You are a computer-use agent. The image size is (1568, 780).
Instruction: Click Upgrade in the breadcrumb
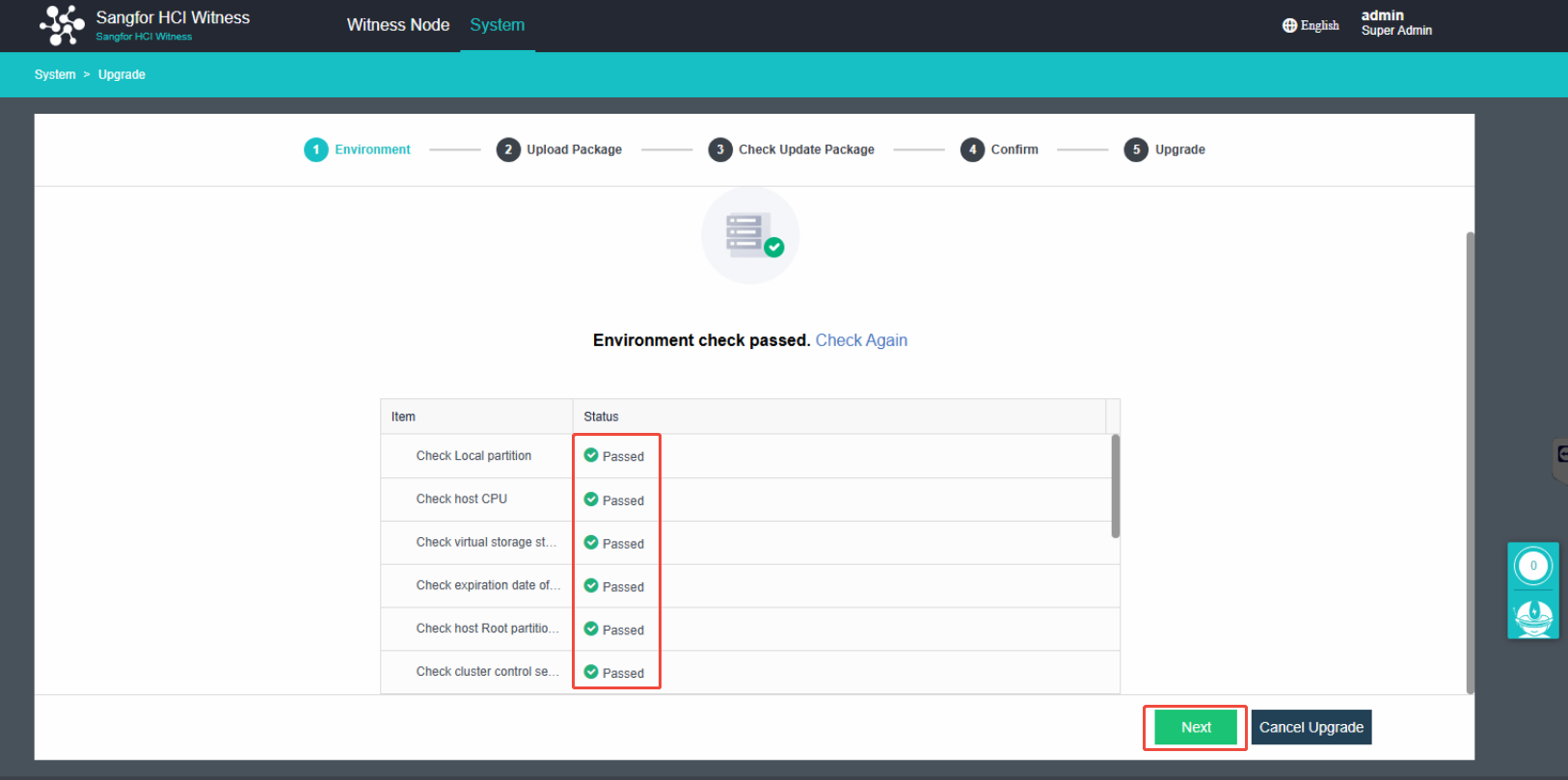(x=122, y=74)
